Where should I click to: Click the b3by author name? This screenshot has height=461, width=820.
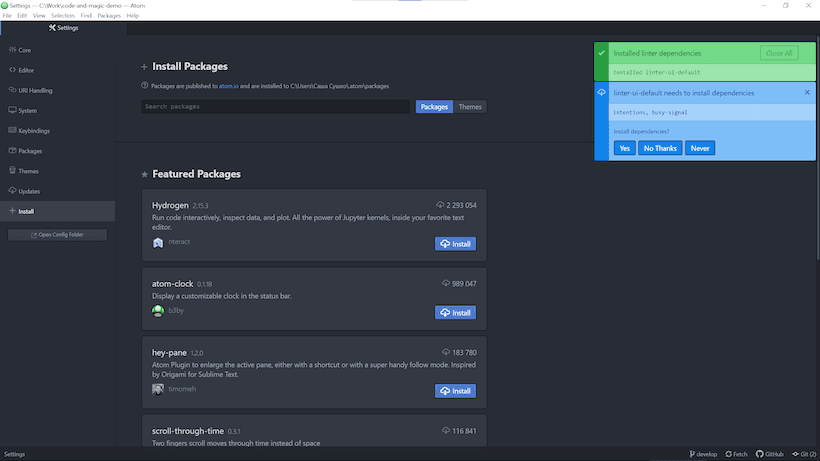tap(176, 310)
